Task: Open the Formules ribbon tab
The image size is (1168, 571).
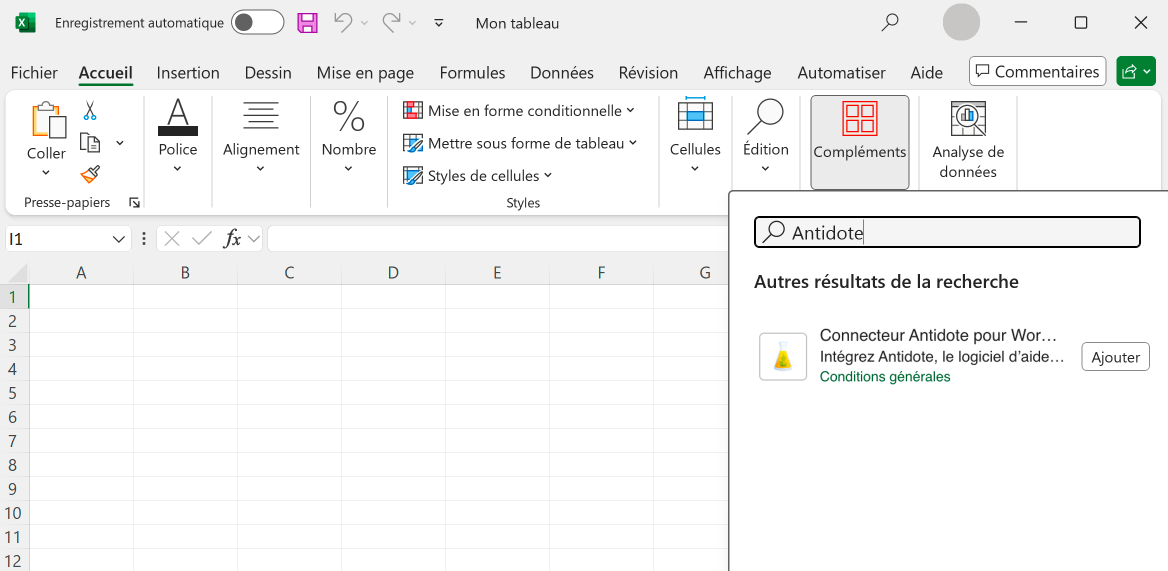Action: pos(472,73)
